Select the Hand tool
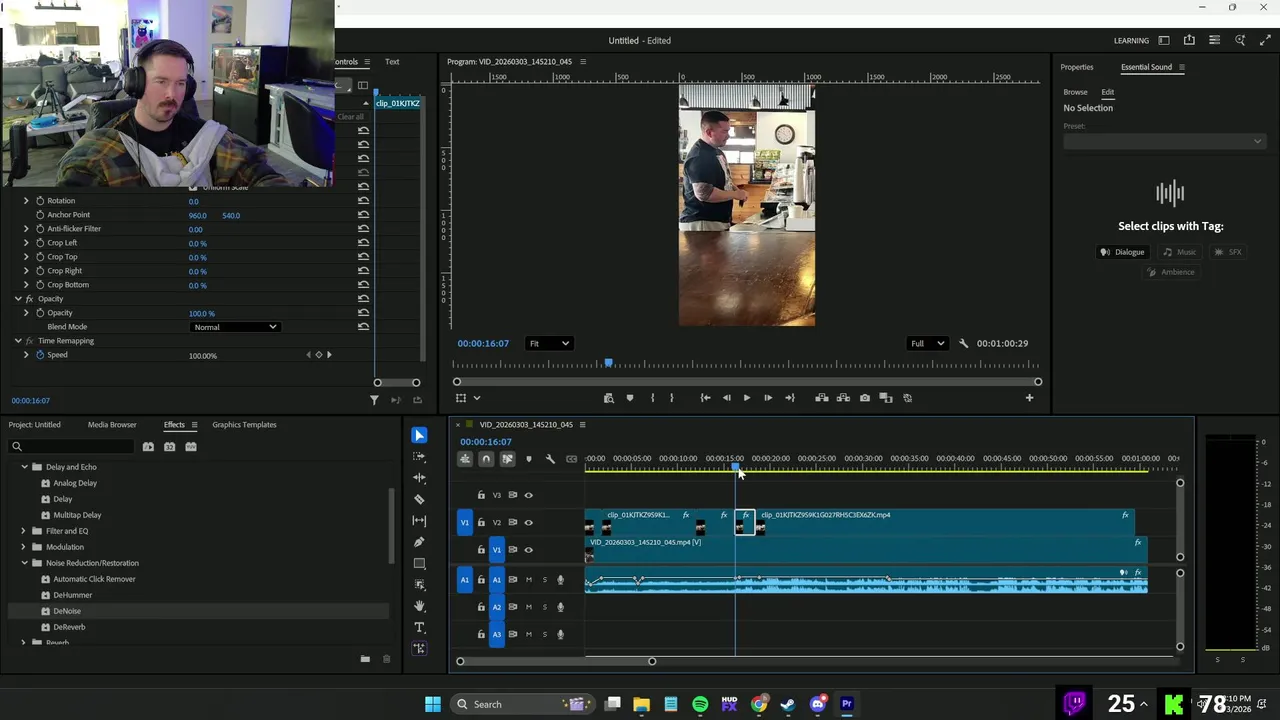This screenshot has height=720, width=1280. pos(419,606)
